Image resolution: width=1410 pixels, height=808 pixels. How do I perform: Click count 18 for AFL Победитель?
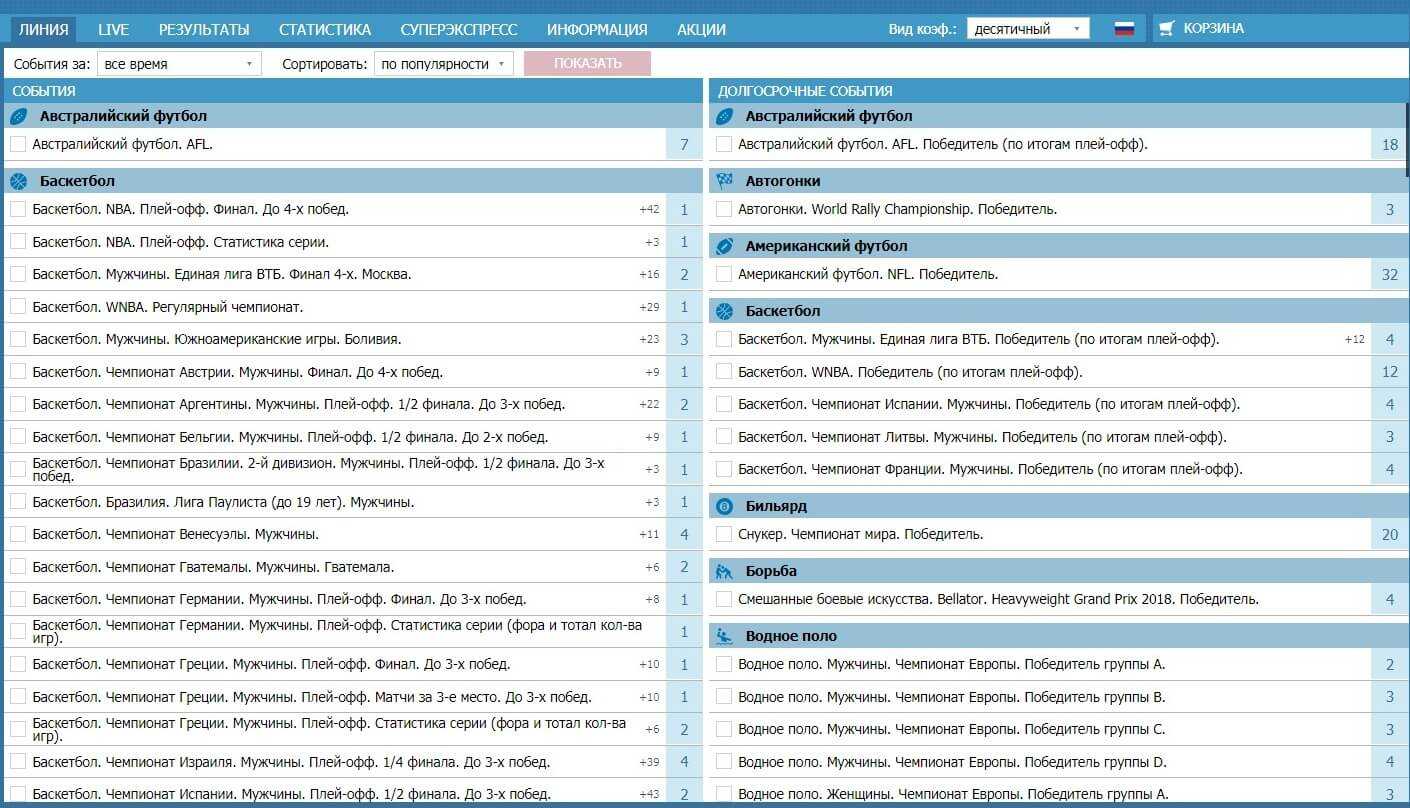point(1389,144)
